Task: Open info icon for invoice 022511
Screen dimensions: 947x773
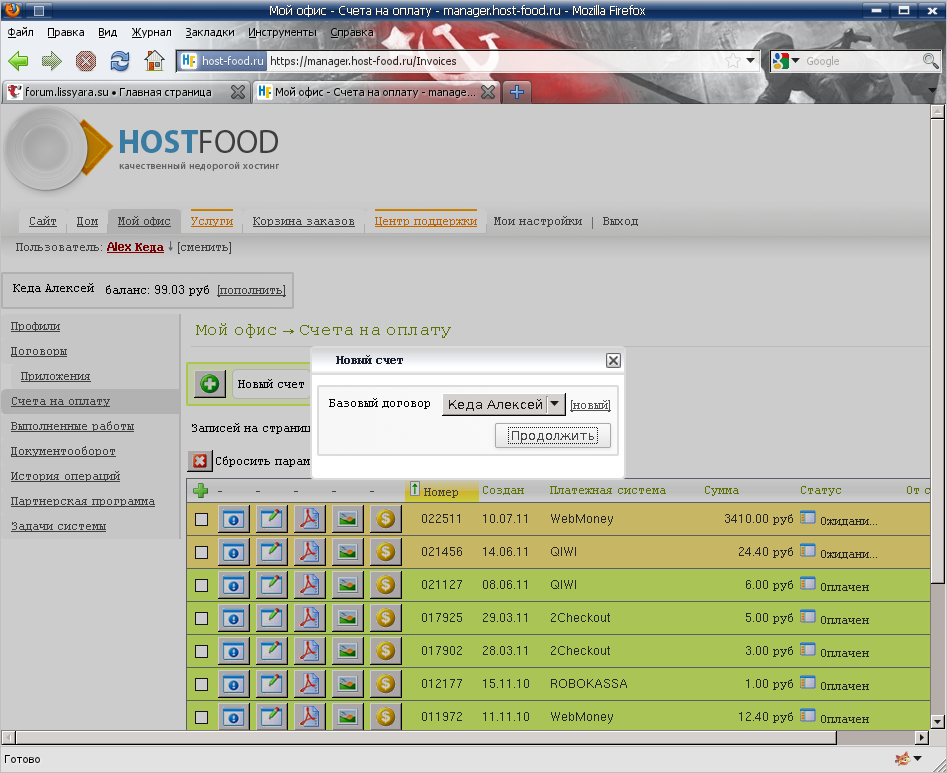Action: [233, 519]
